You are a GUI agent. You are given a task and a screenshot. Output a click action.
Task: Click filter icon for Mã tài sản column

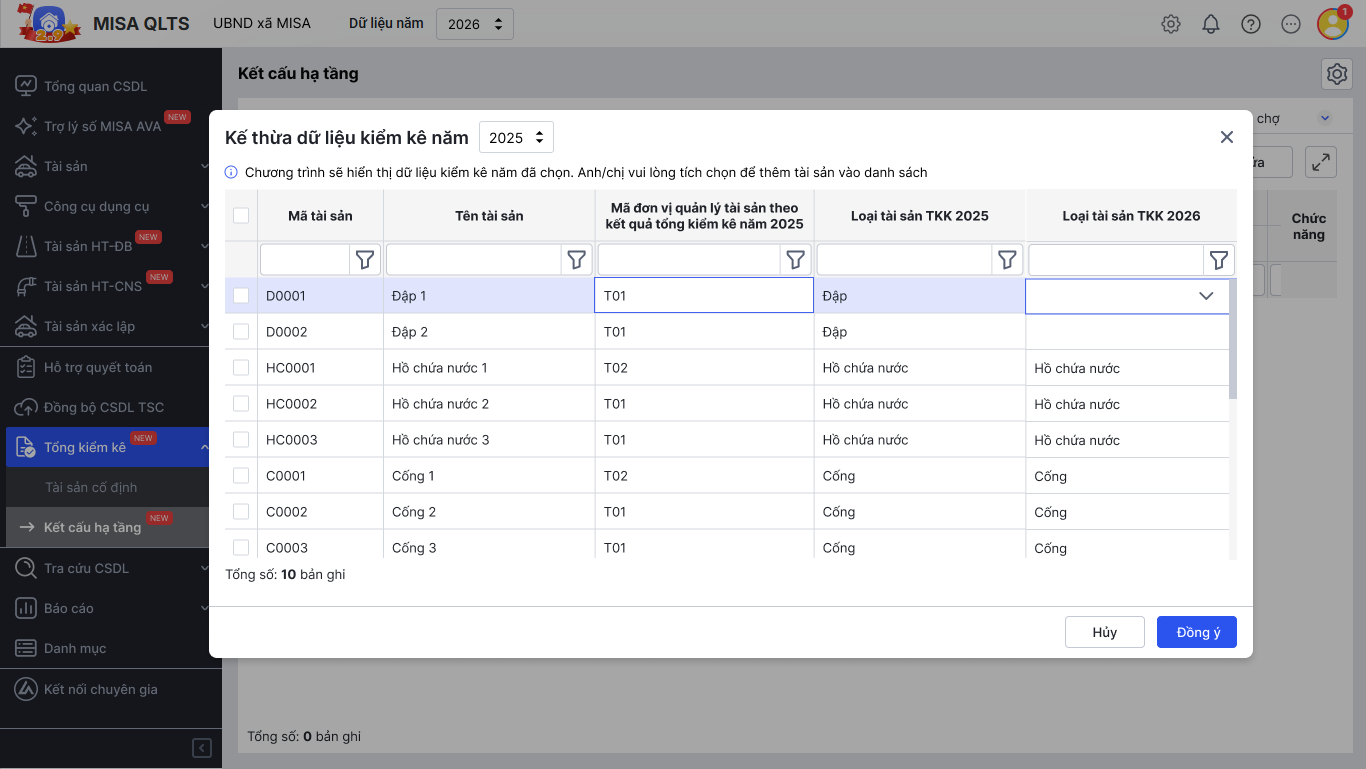365,260
